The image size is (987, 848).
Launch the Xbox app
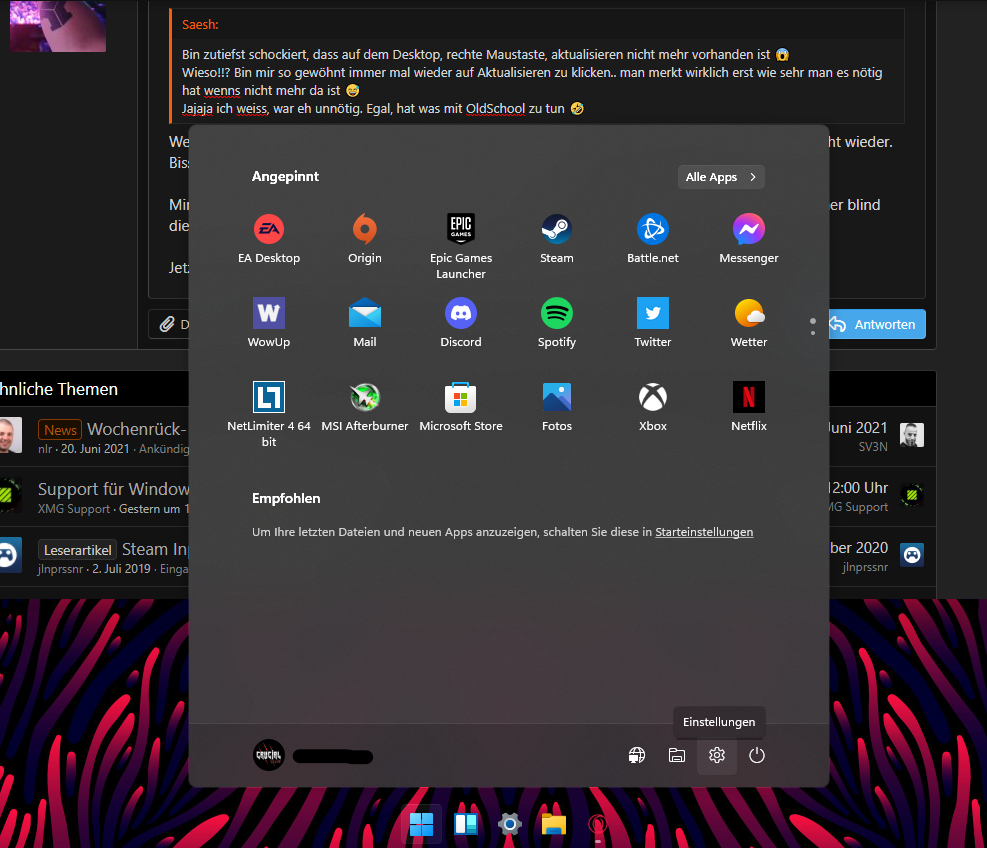[x=653, y=407]
